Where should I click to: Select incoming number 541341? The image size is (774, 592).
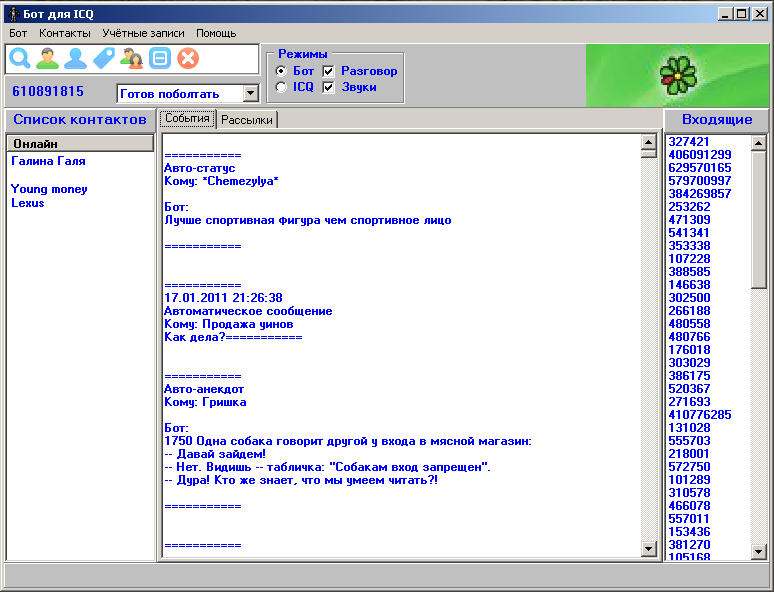[689, 233]
